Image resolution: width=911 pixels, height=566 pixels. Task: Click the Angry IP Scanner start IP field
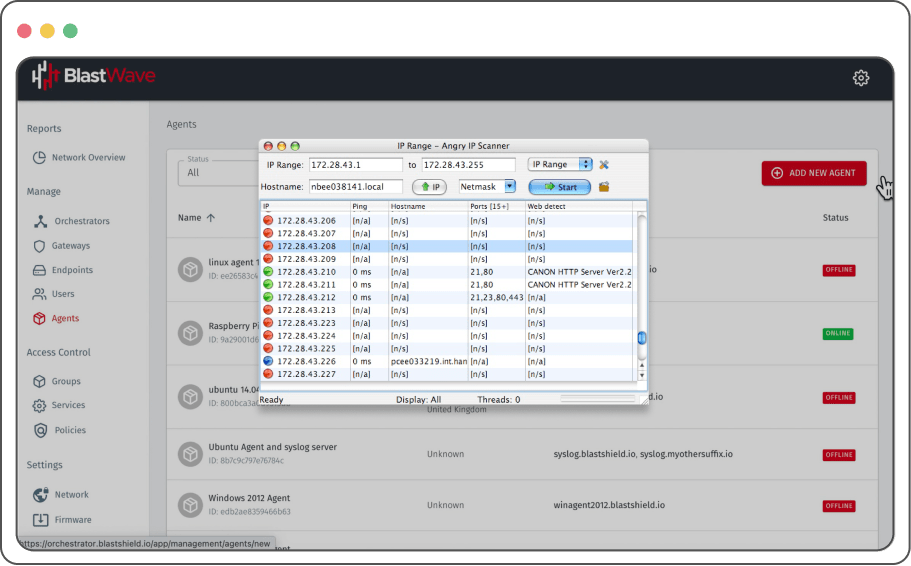tap(355, 165)
